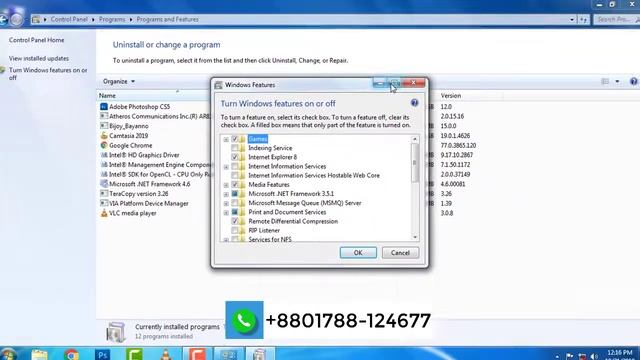Confirm with the OK button
The image size is (640, 360).
pos(358,253)
